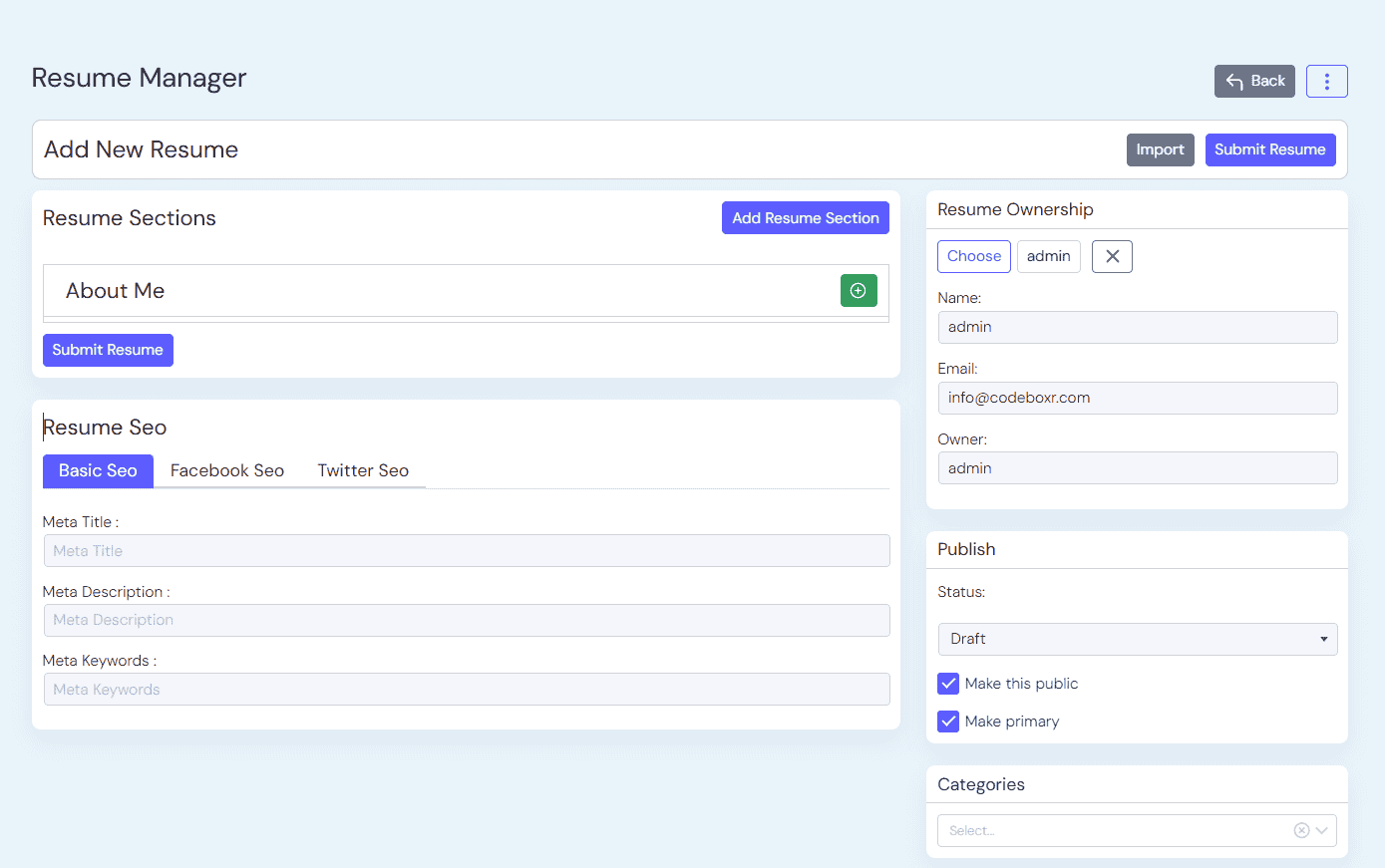The height and width of the screenshot is (868, 1385).
Task: Uncheck Make this public checkbox
Action: coord(948,684)
